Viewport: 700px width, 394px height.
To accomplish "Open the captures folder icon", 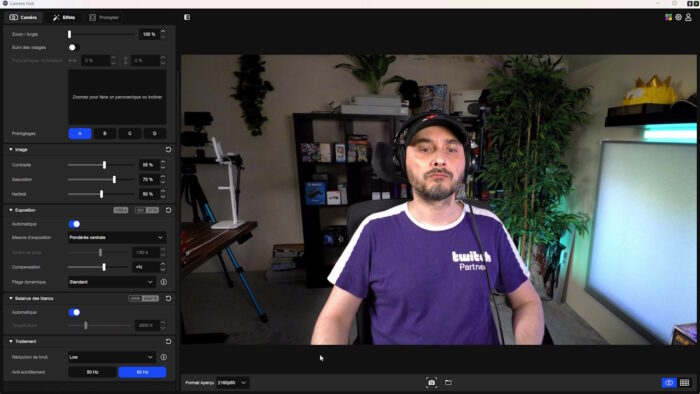I will (448, 382).
